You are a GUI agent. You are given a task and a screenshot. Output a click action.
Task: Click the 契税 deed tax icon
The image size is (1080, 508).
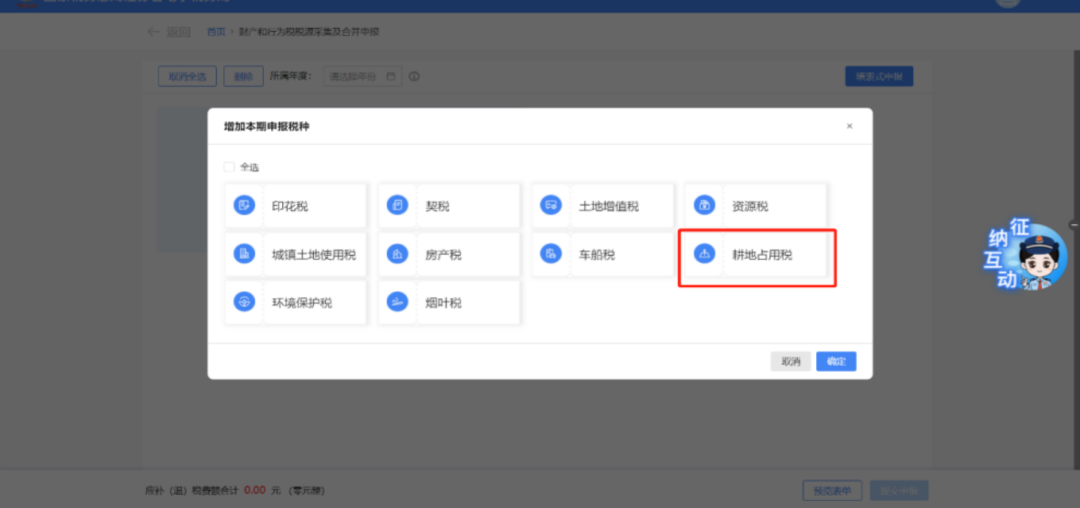coord(397,206)
